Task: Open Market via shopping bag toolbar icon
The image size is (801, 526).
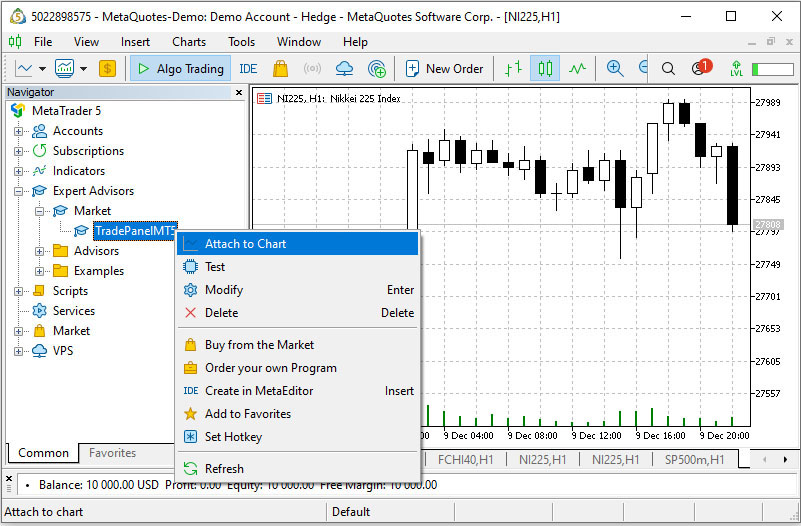Action: (x=280, y=68)
